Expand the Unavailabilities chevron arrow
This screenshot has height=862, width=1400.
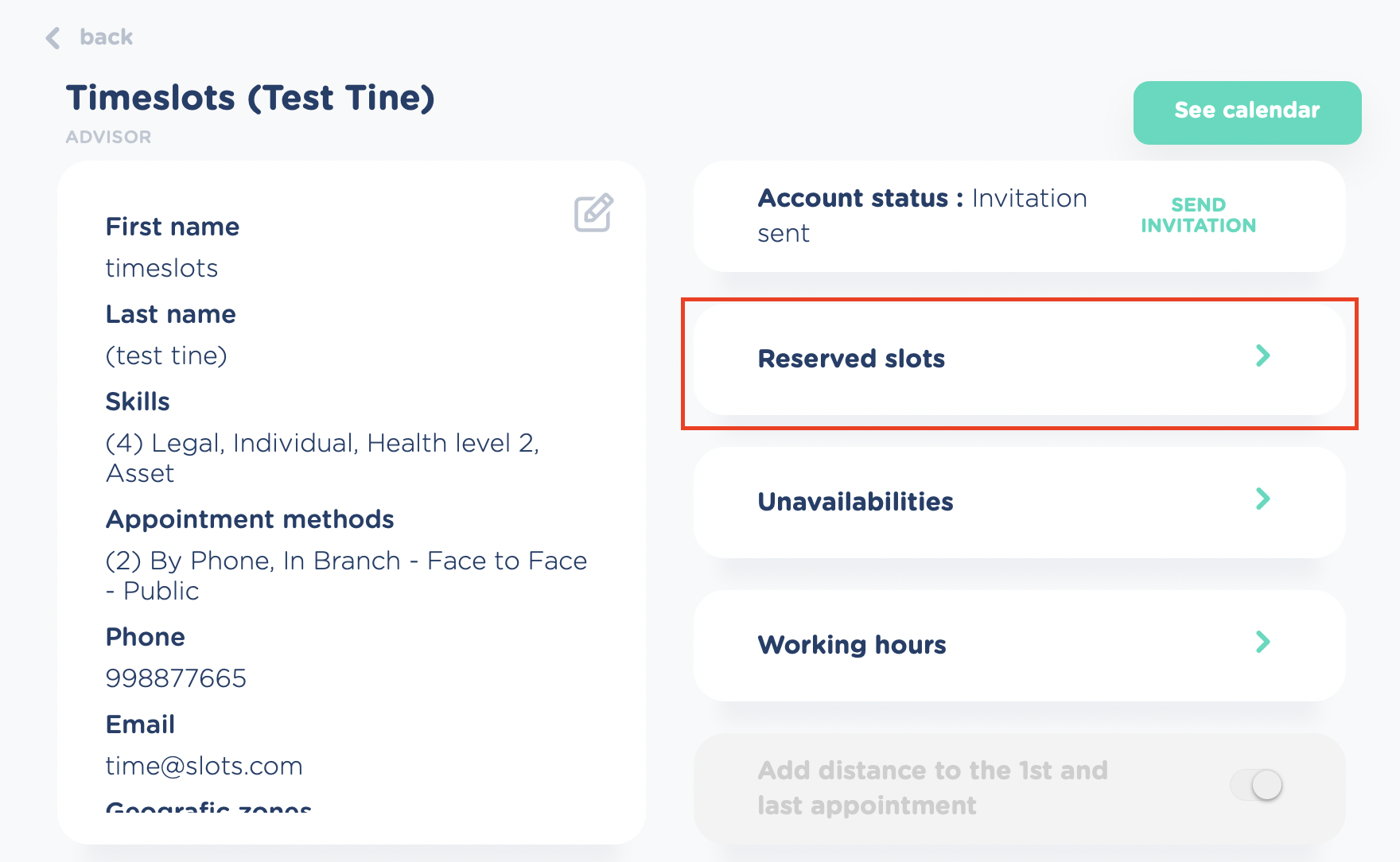coord(1262,499)
